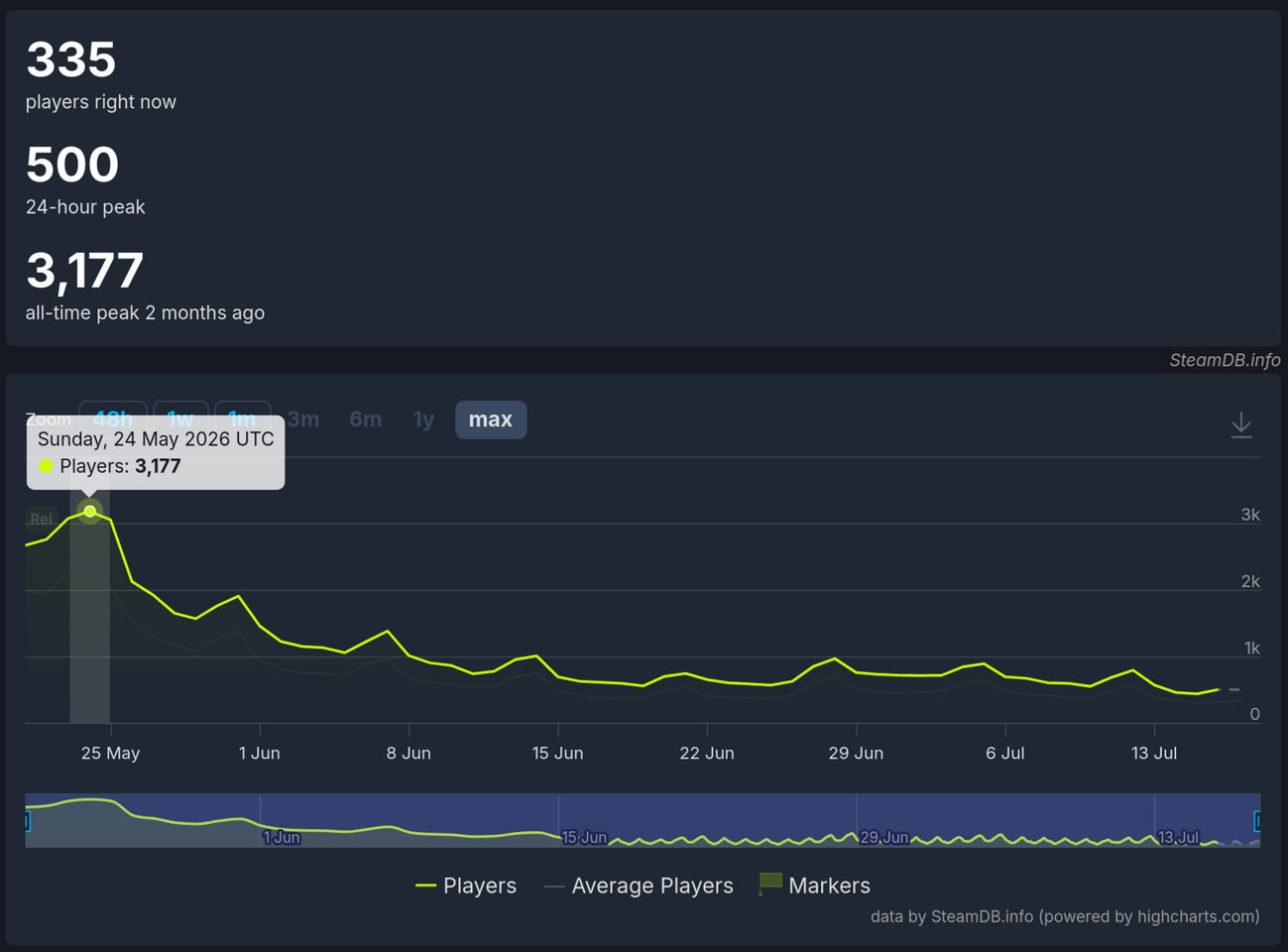Switch zoom to 6m range
Image resolution: width=1288 pixels, height=952 pixels.
point(366,419)
